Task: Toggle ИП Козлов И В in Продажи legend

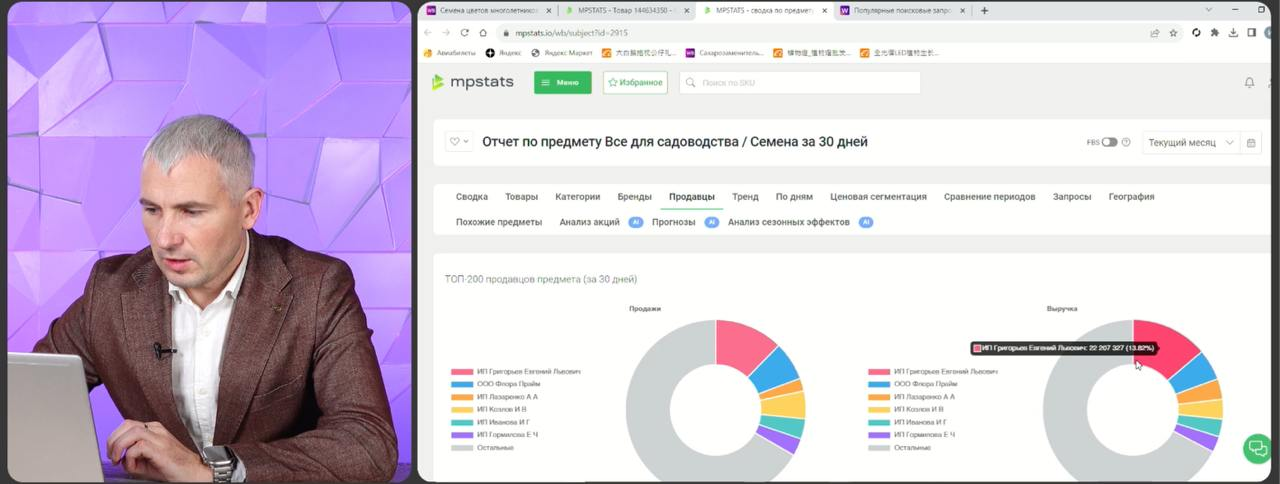Action: [489, 409]
